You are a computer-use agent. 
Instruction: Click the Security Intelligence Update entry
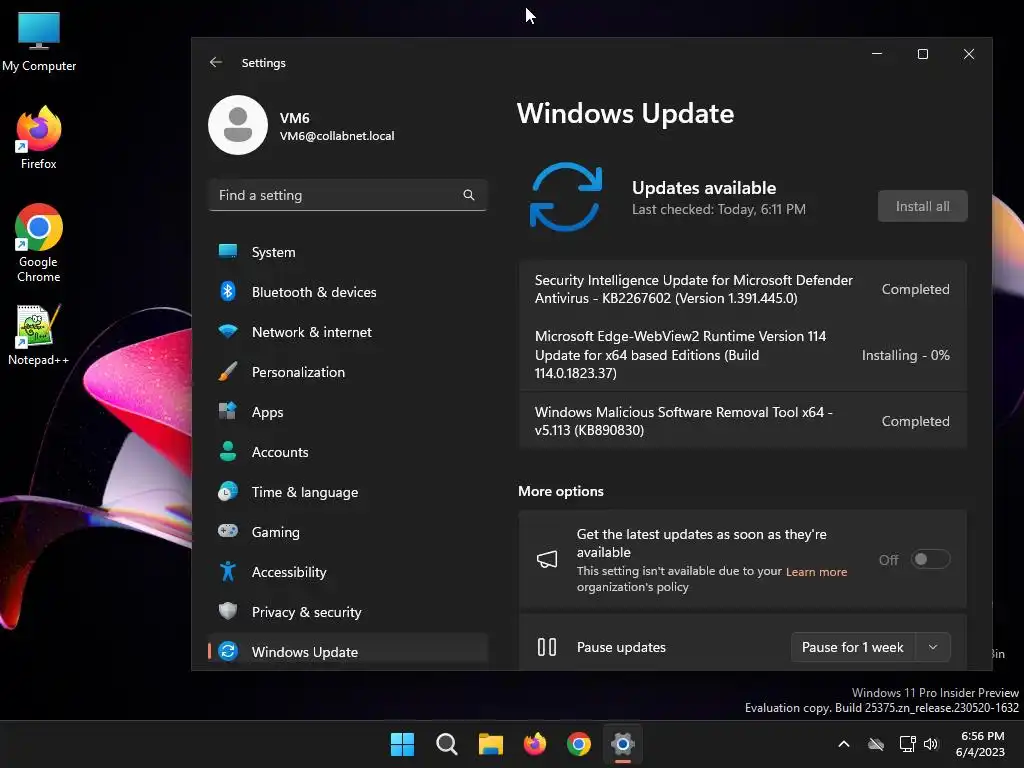tap(743, 289)
